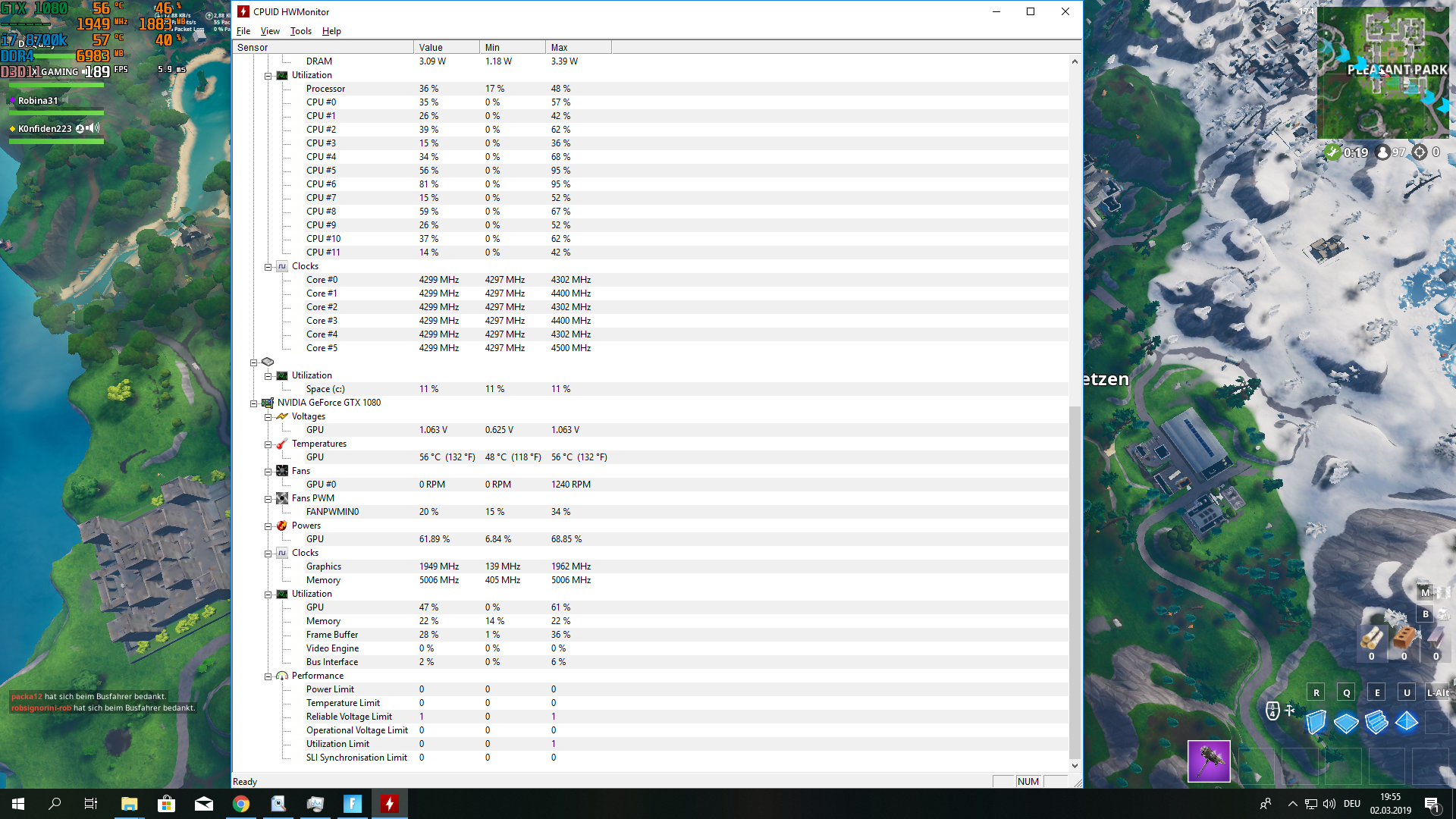The width and height of the screenshot is (1456, 819).
Task: Click the vertical scrollbar up arrow
Action: tap(1075, 61)
